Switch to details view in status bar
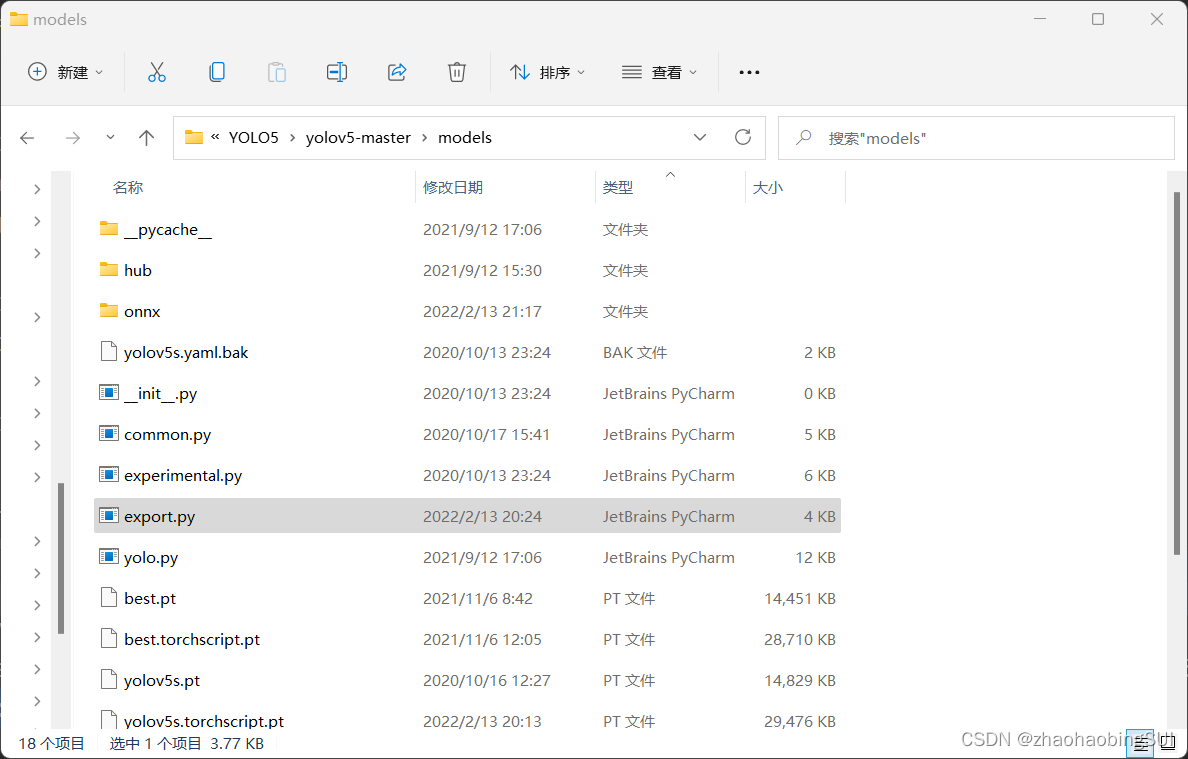The image size is (1188, 759). (x=1138, y=741)
